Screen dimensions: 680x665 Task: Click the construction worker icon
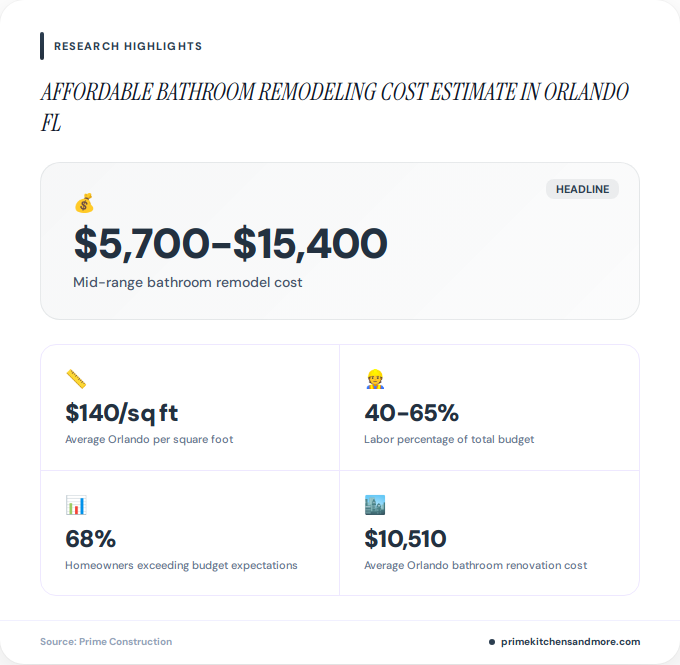[x=375, y=379]
